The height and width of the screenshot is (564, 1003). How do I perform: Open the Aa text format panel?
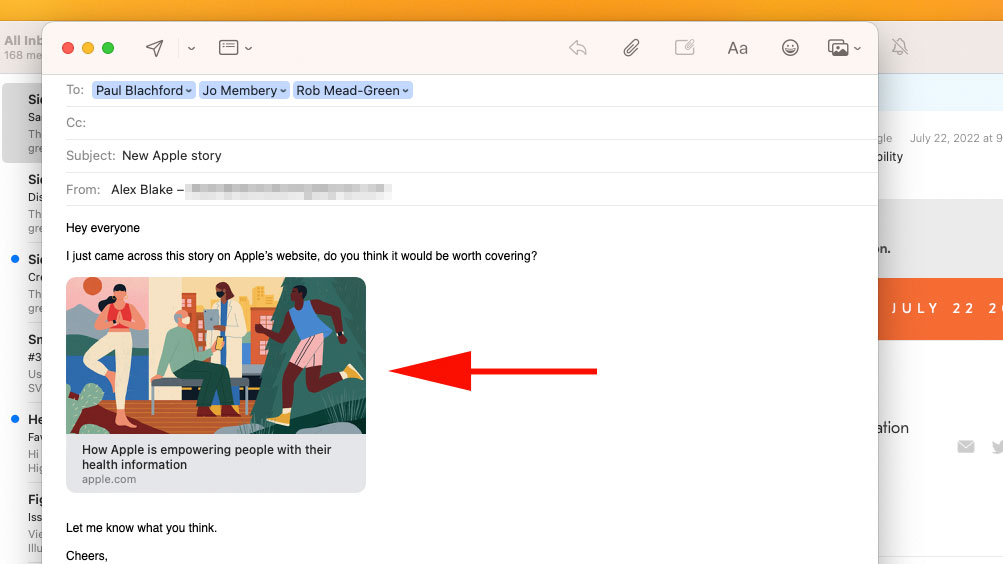pyautogui.click(x=738, y=48)
